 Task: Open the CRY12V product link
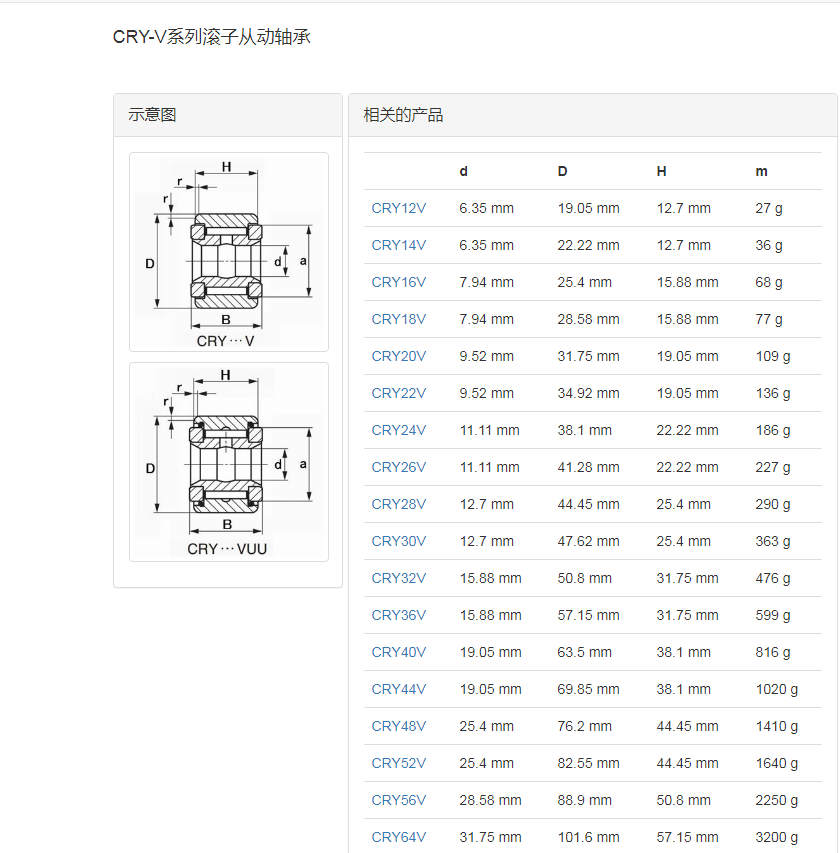(398, 208)
